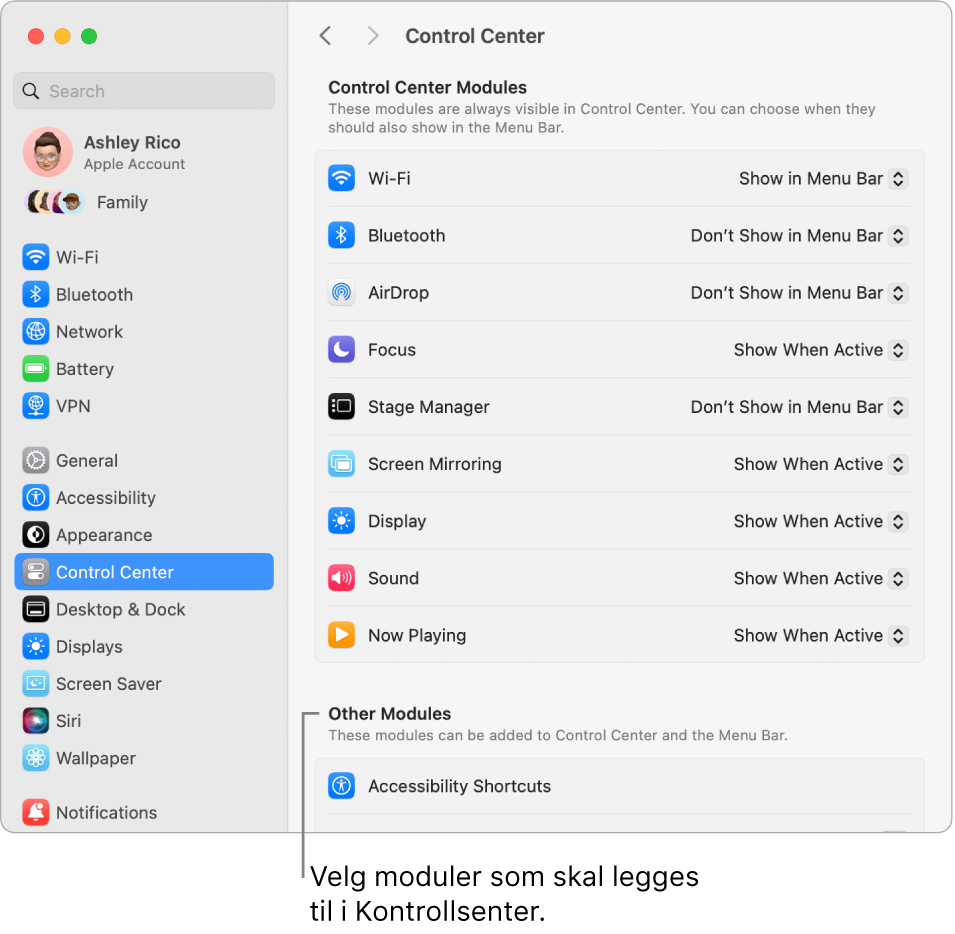
Task: Click the Family member avatars
Action: [54, 202]
